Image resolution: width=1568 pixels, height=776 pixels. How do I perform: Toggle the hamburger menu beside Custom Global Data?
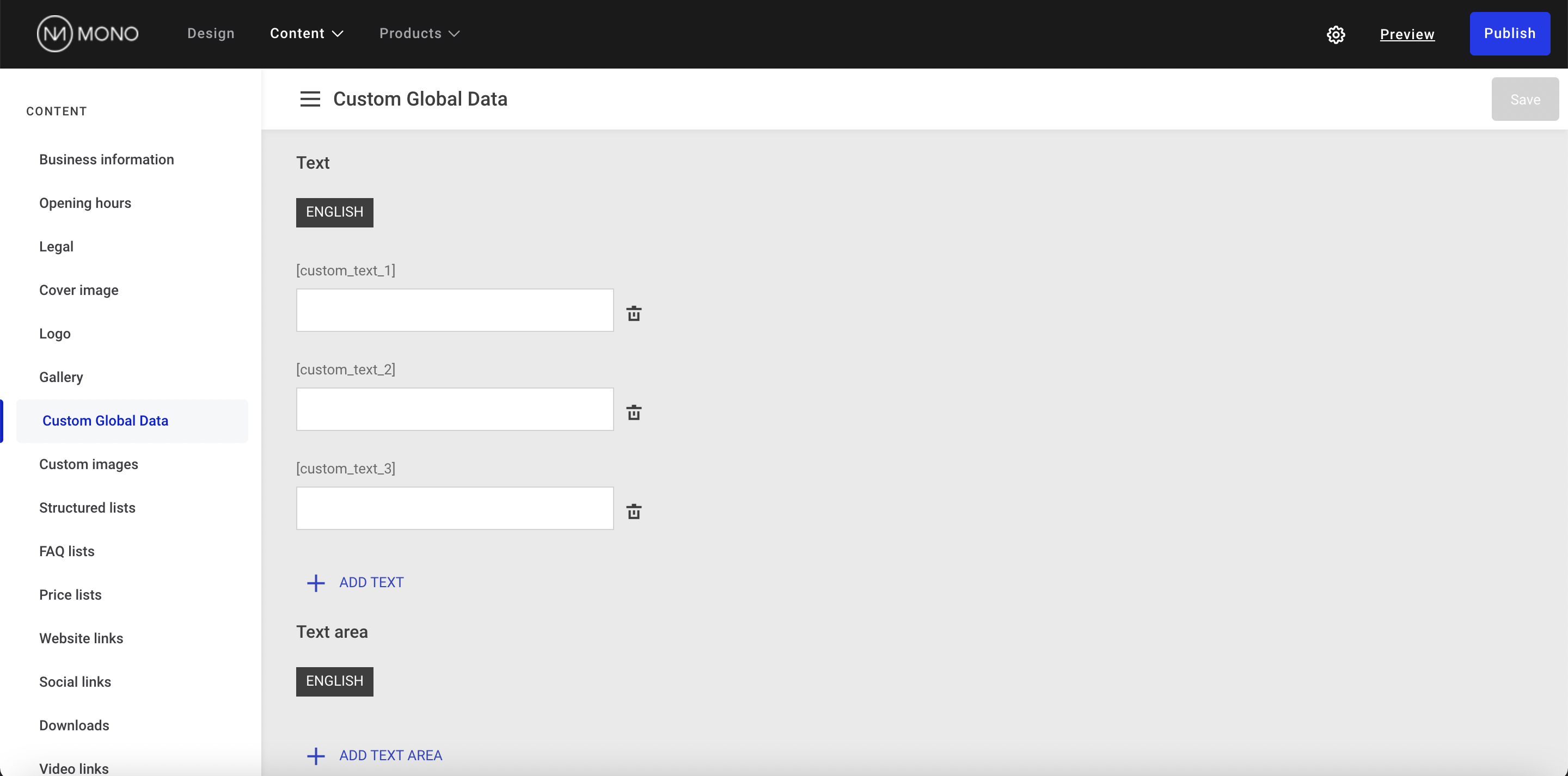(x=310, y=99)
